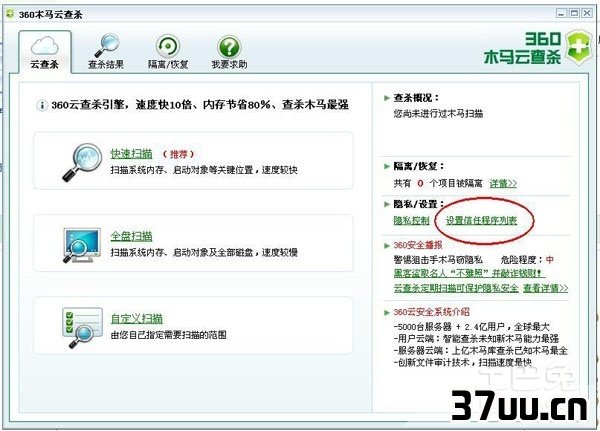Click the arrow beside 隐私/设置

coord(386,204)
